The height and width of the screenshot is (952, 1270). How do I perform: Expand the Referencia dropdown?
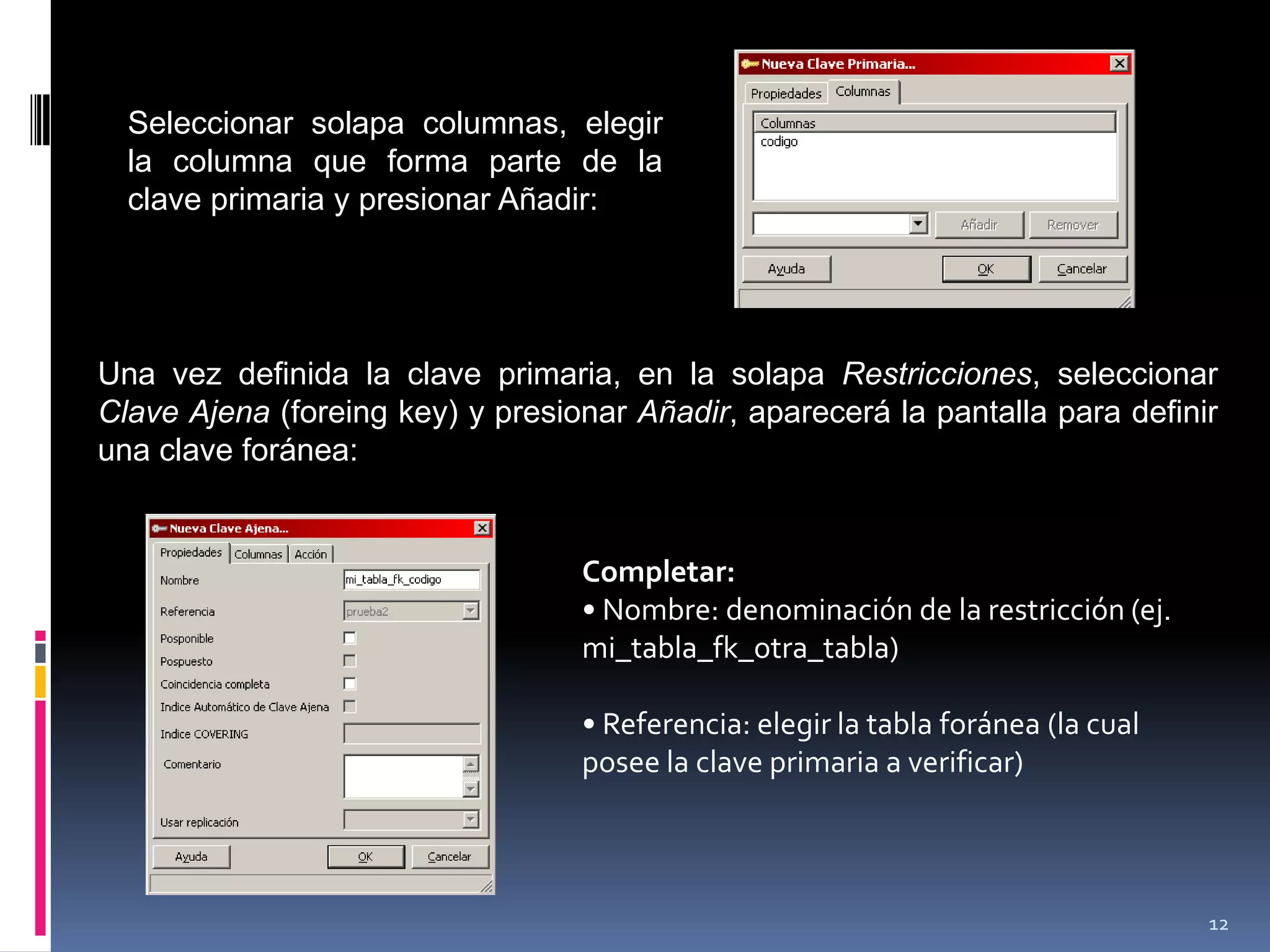point(471,611)
